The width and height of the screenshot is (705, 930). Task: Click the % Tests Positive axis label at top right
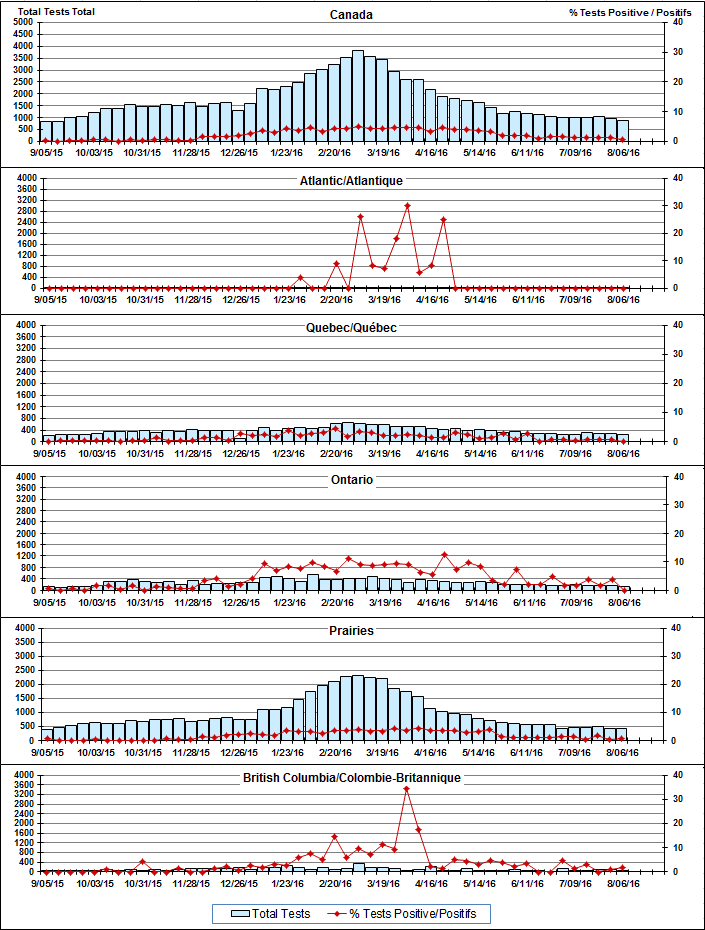click(x=630, y=12)
